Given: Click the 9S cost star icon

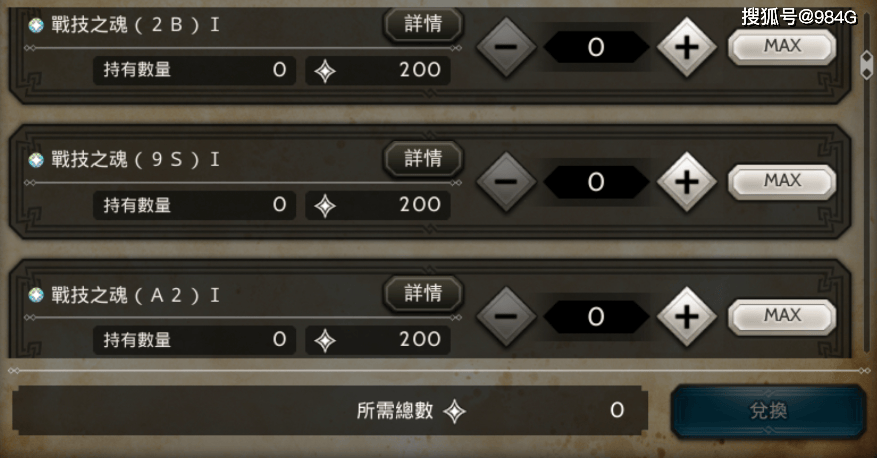Looking at the screenshot, I should [x=325, y=206].
